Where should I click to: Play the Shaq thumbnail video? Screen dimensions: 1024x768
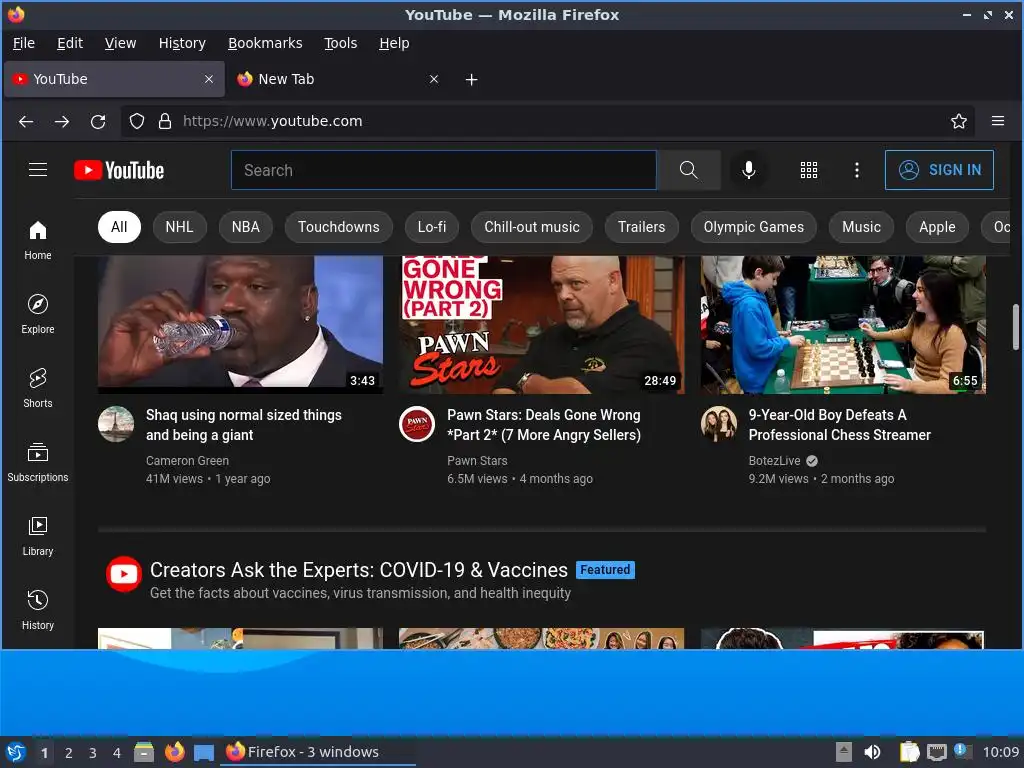tap(240, 325)
